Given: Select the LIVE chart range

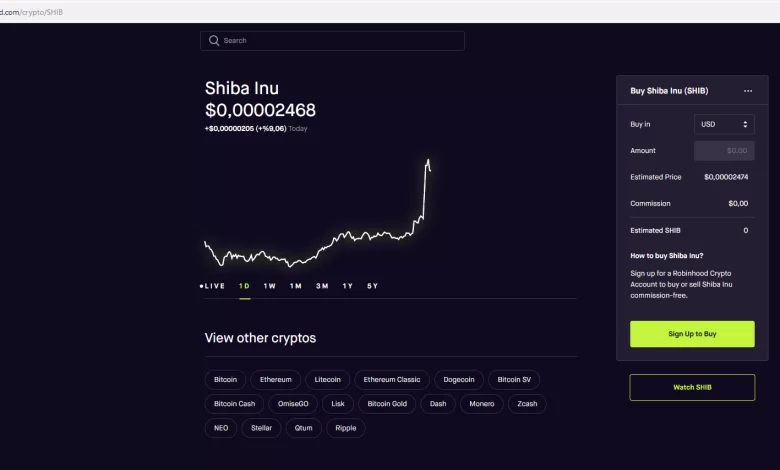Looking at the screenshot, I should coord(214,286).
